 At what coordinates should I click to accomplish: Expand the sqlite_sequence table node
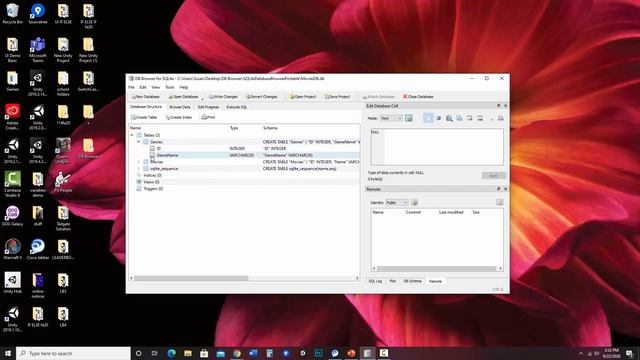pos(138,169)
